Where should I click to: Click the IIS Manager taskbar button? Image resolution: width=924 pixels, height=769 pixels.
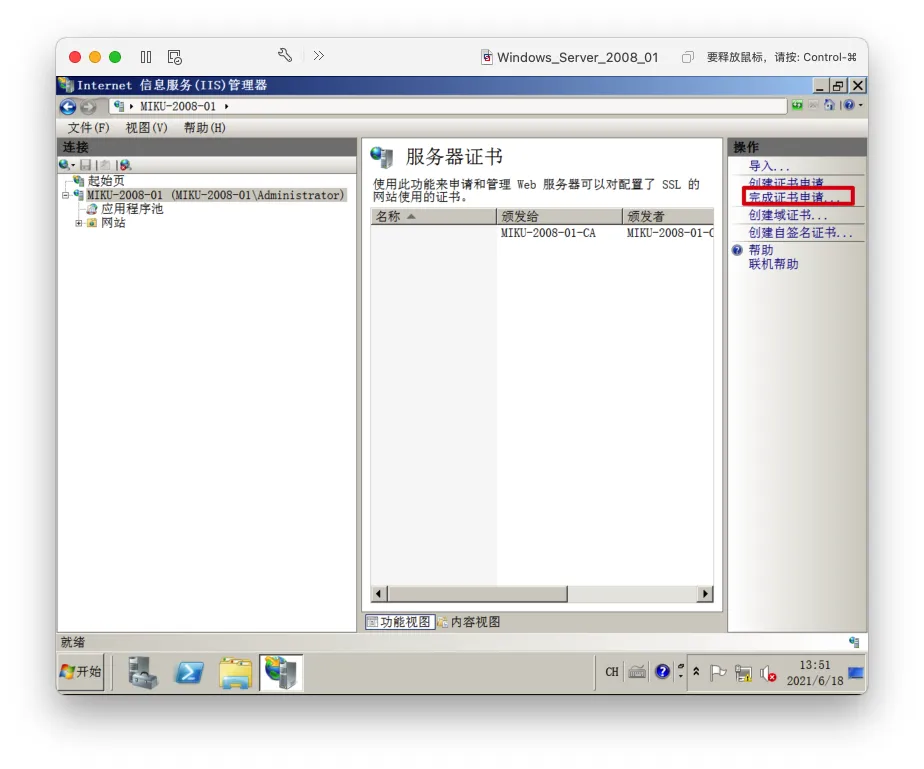pos(282,672)
